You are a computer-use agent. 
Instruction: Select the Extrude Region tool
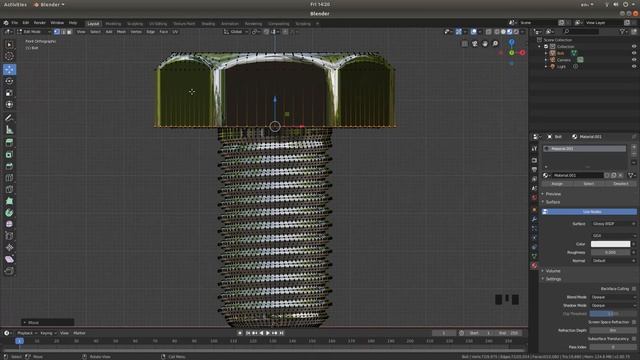click(9, 142)
